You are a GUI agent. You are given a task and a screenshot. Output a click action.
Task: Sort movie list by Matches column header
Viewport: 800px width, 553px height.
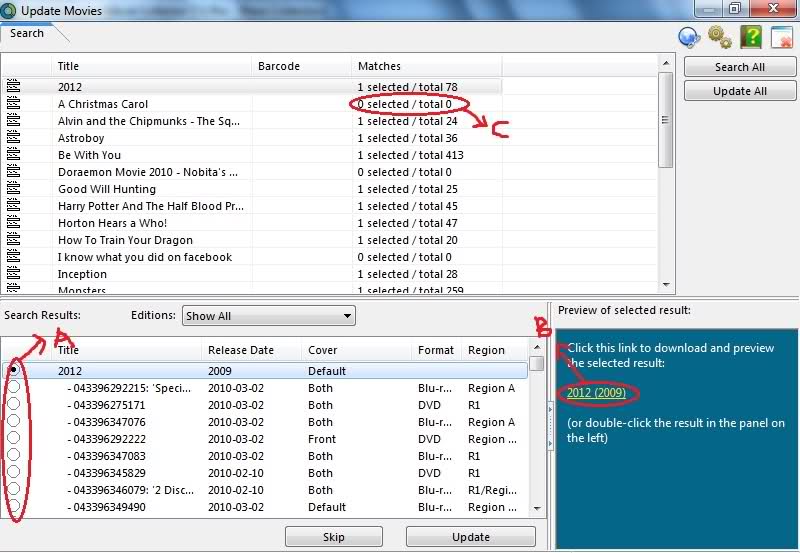pos(427,66)
